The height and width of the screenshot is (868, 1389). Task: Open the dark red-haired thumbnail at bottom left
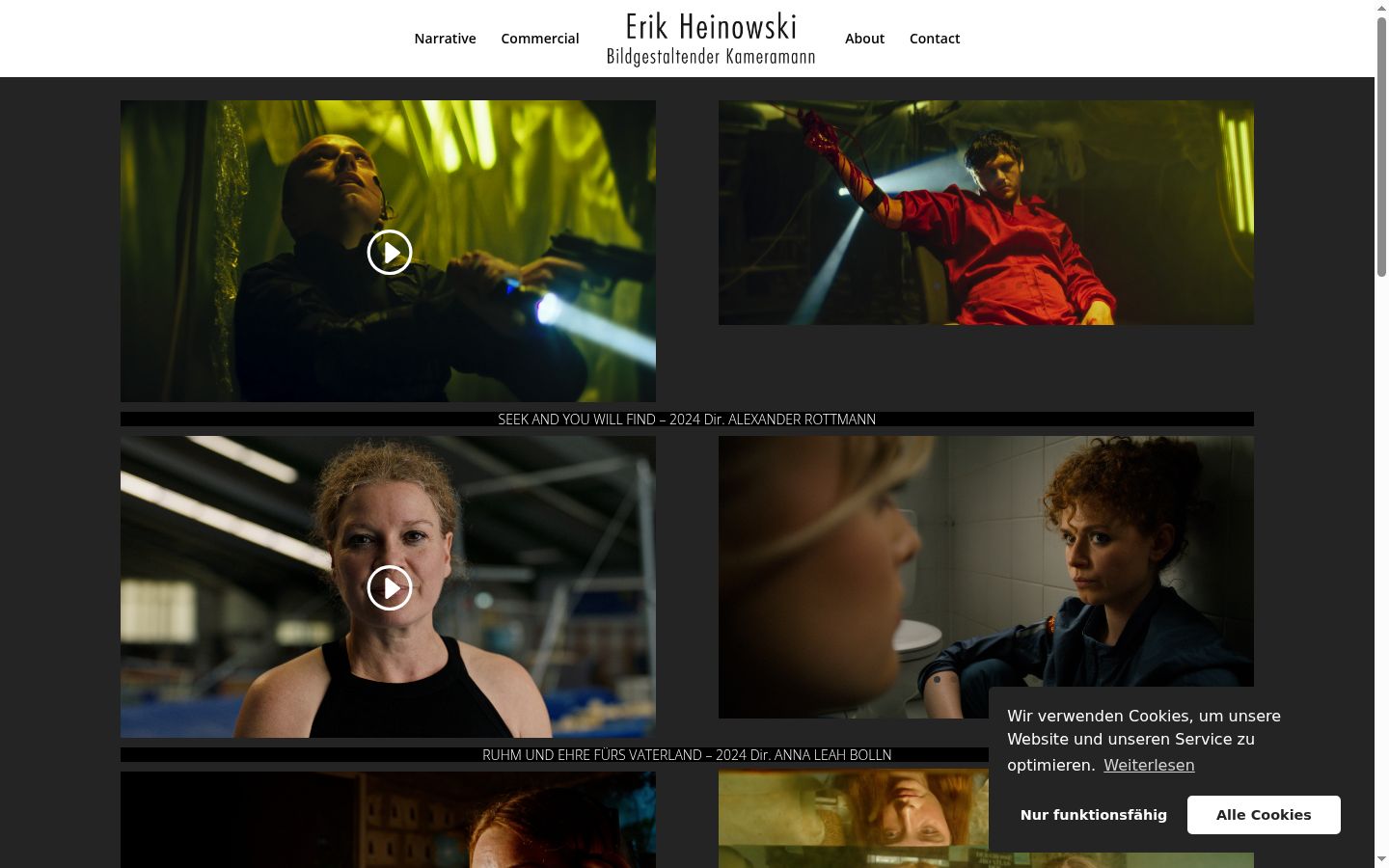[x=388, y=820]
